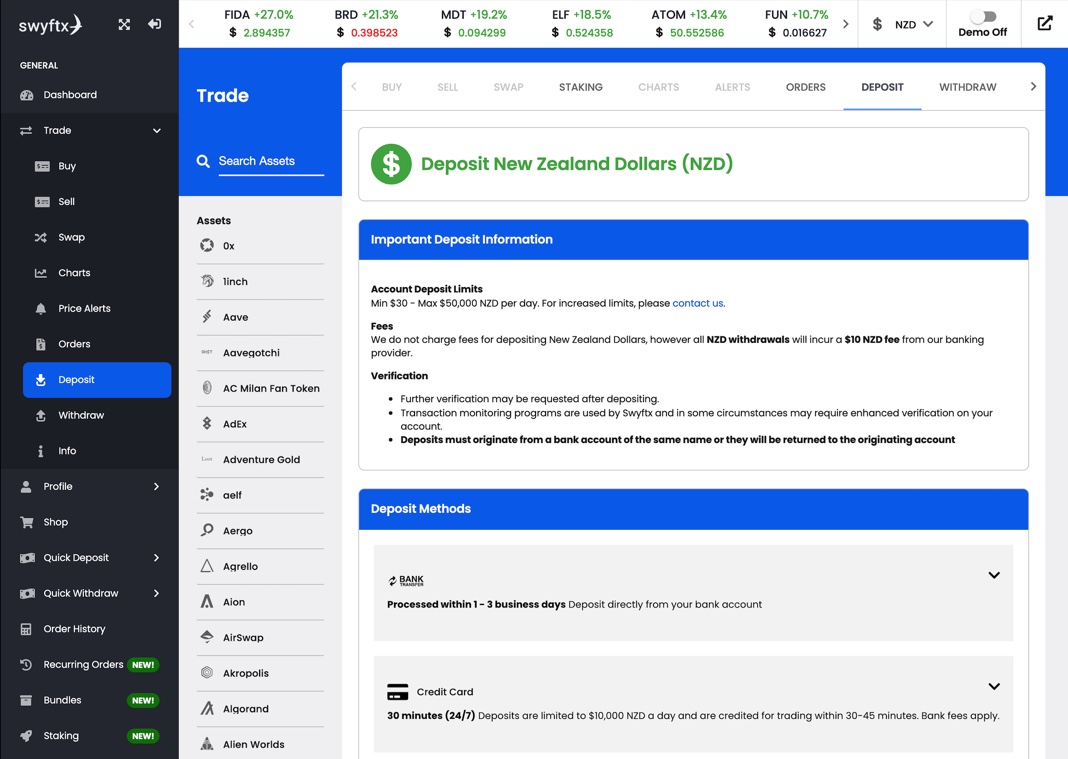Screen dimensions: 1068x759
Task: Click the ELF ticker item
Action: tap(582, 24)
